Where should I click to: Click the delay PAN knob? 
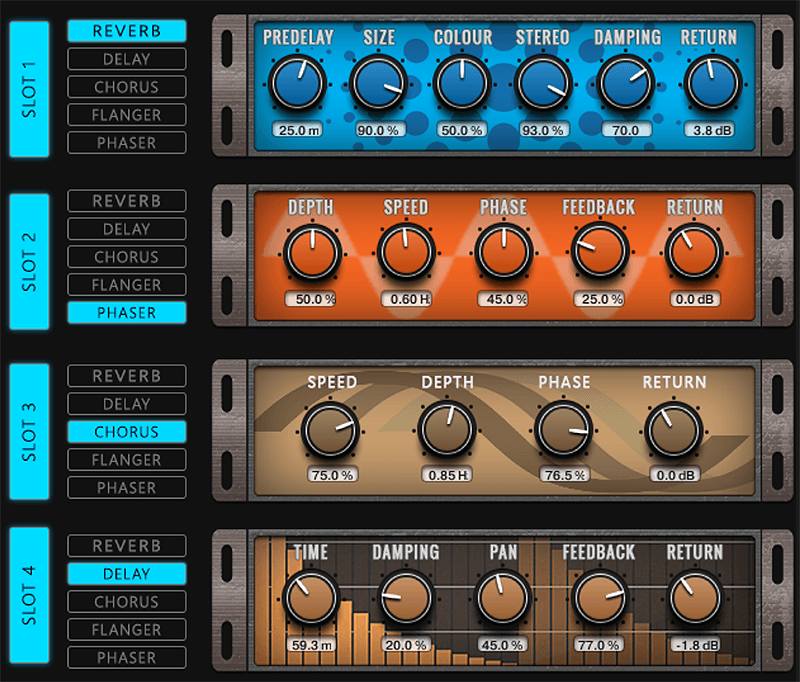[x=504, y=598]
